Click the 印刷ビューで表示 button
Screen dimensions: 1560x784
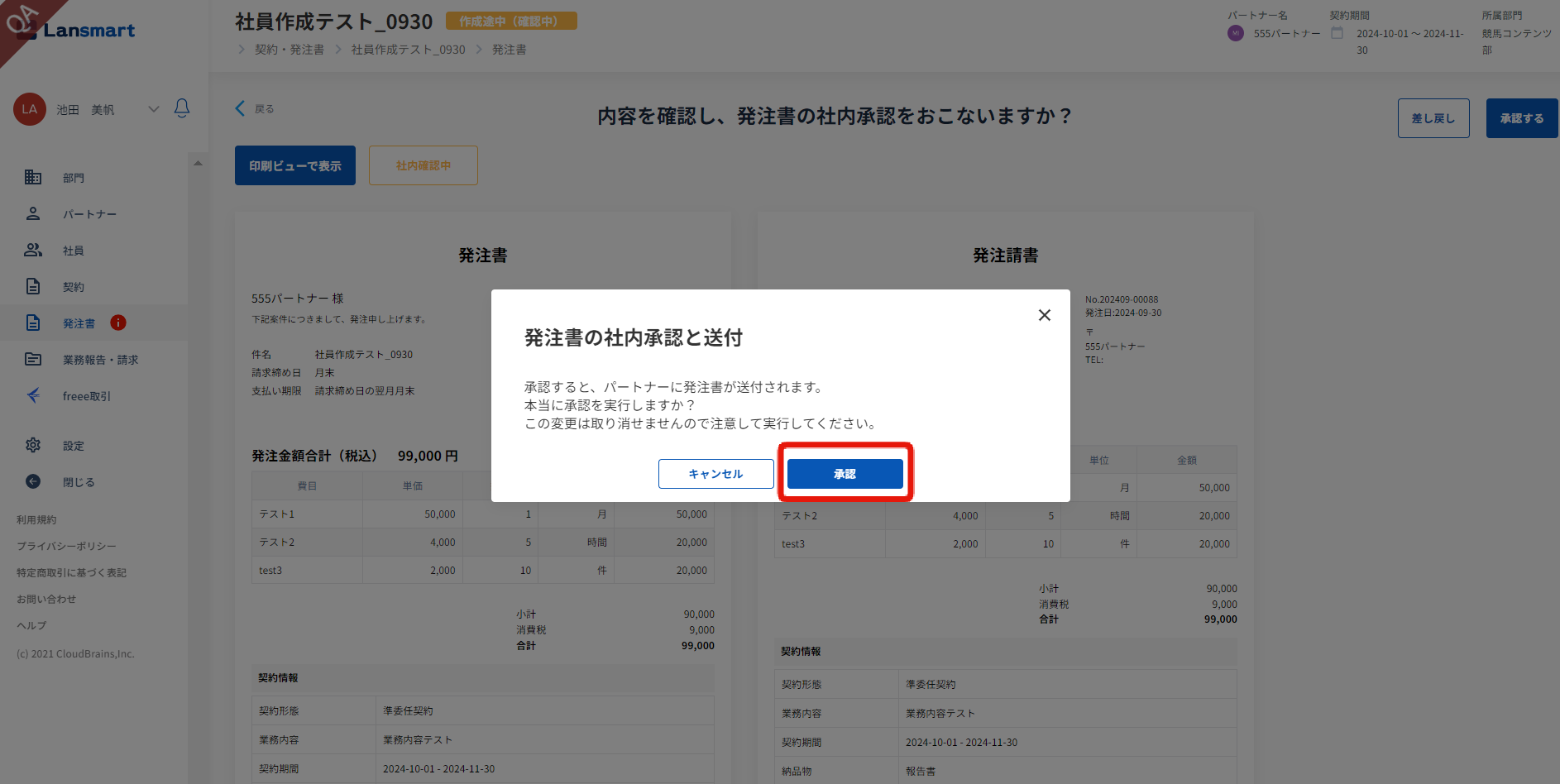295,165
